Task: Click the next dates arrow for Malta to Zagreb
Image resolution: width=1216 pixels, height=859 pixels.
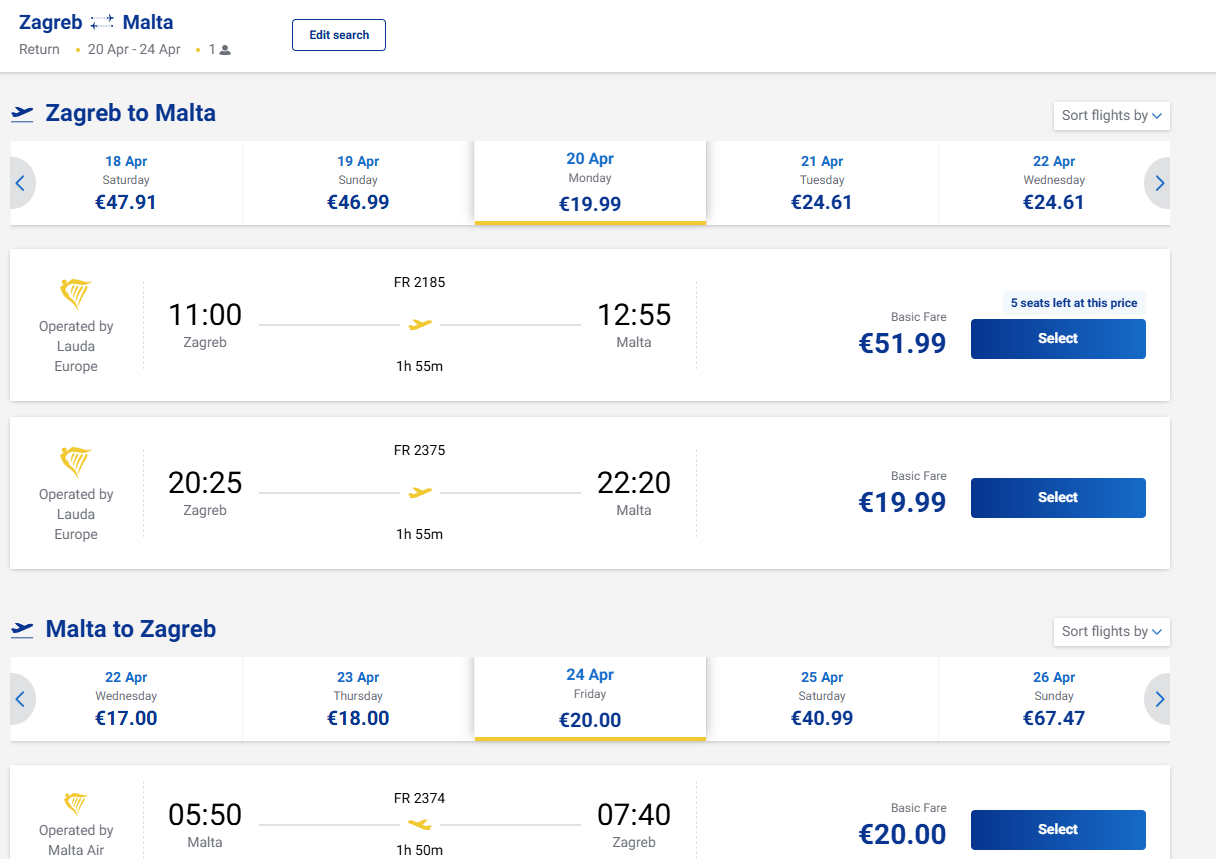Action: tap(1159, 699)
